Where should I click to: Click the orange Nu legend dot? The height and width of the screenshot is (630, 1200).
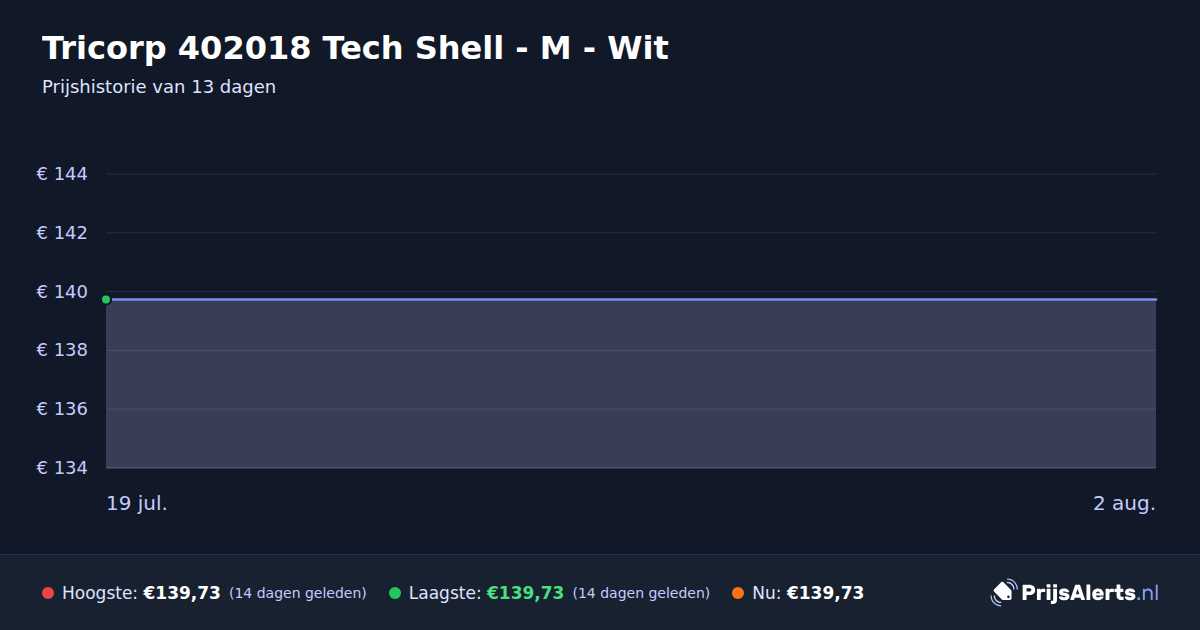pyautogui.click(x=738, y=593)
